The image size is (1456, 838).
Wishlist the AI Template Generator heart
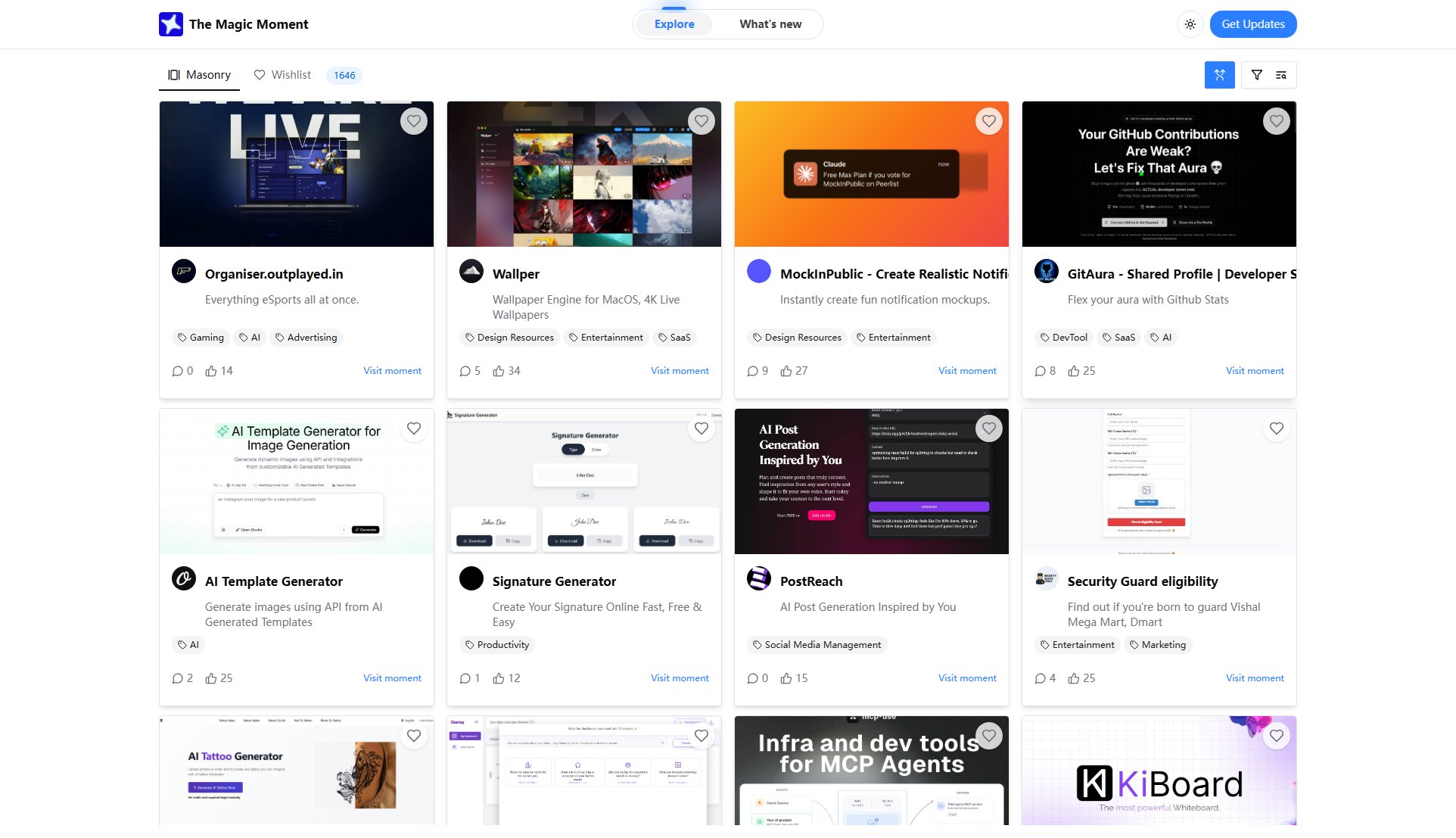[x=414, y=428]
